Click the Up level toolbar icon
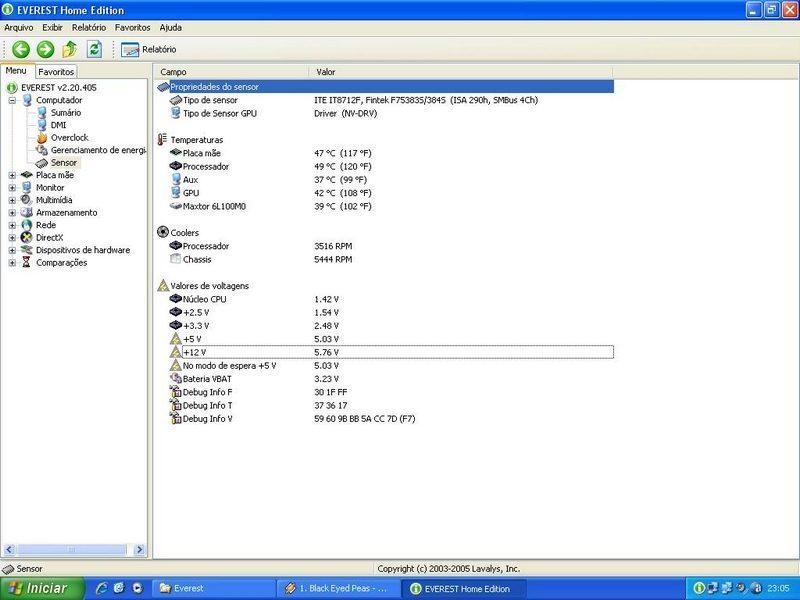 pyautogui.click(x=70, y=49)
